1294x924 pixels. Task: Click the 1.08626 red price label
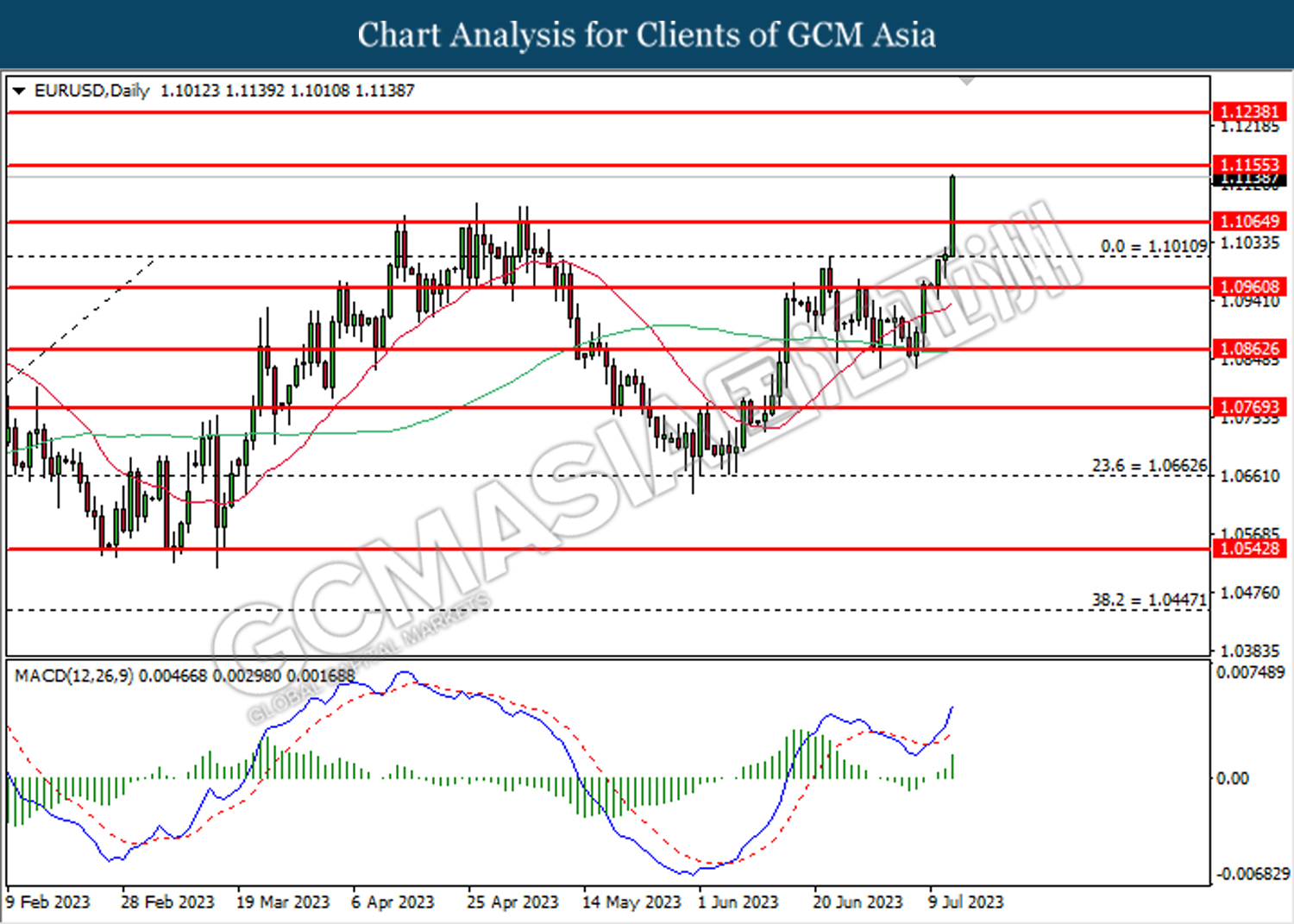click(x=1250, y=349)
